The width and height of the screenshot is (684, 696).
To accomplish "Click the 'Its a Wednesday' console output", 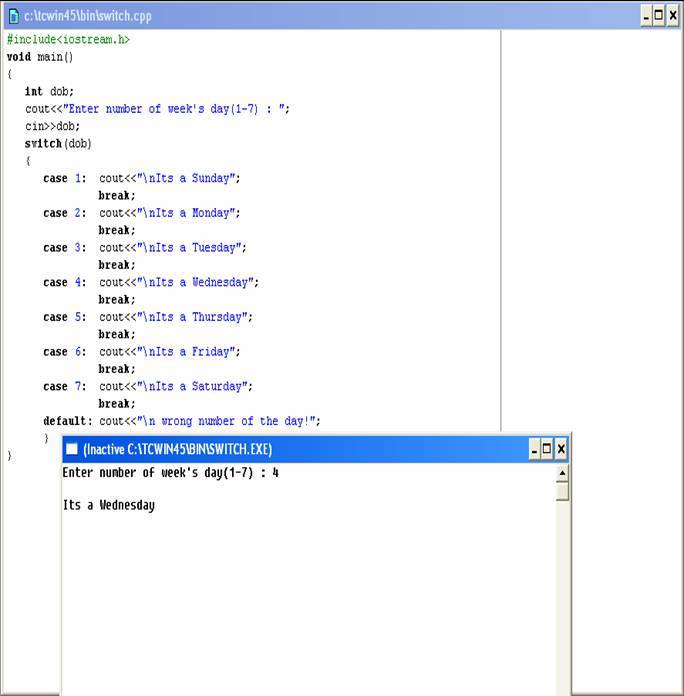I will (x=109, y=505).
